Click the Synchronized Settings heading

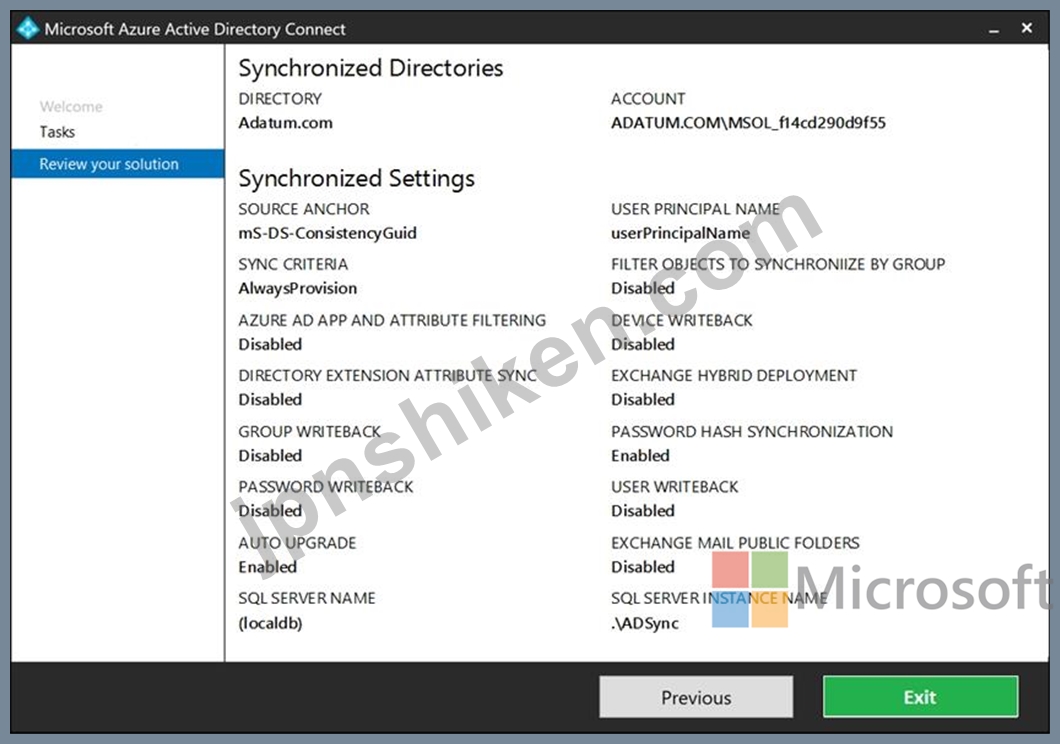[356, 178]
